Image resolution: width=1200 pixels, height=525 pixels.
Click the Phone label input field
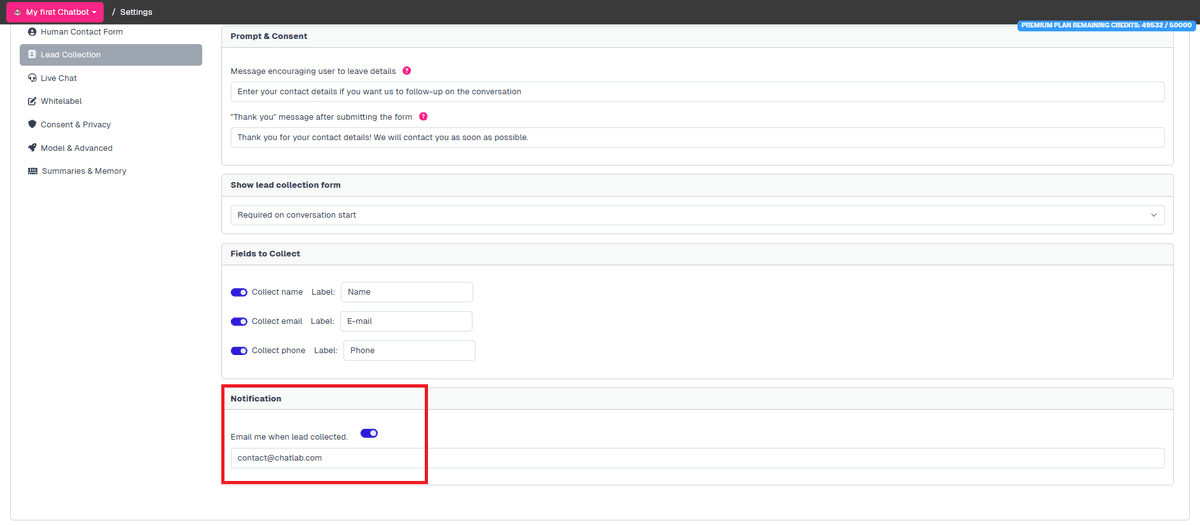(x=409, y=351)
